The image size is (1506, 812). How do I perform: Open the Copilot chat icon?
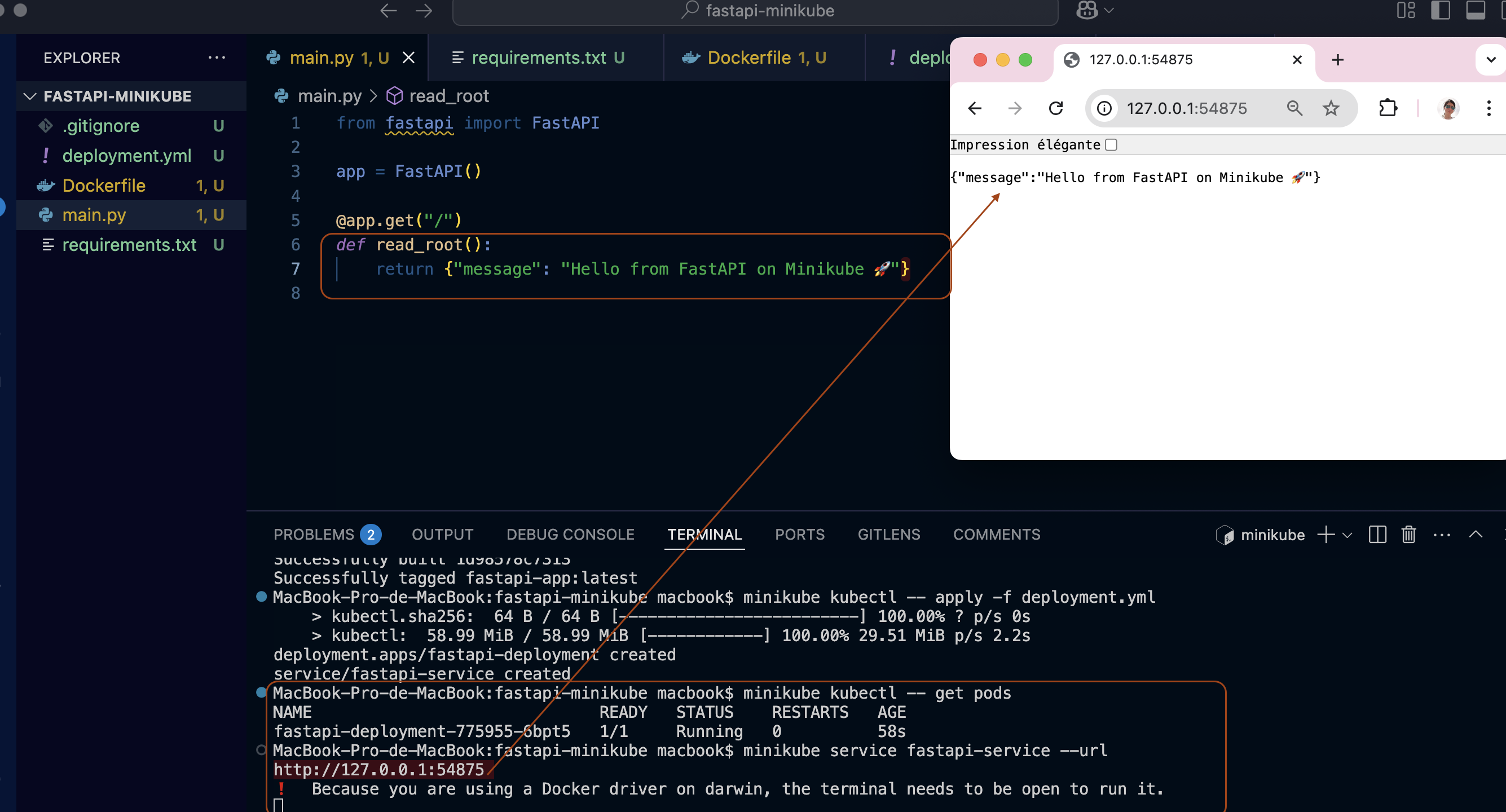[x=1087, y=10]
